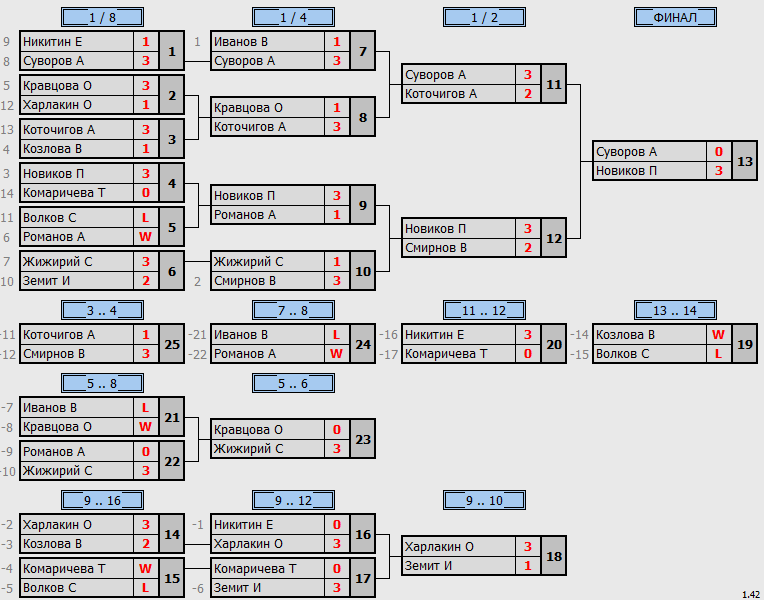Viewport: 764px width, 600px height.
Task: Open the ФИНАЛ header label
Action: pyautogui.click(x=675, y=17)
